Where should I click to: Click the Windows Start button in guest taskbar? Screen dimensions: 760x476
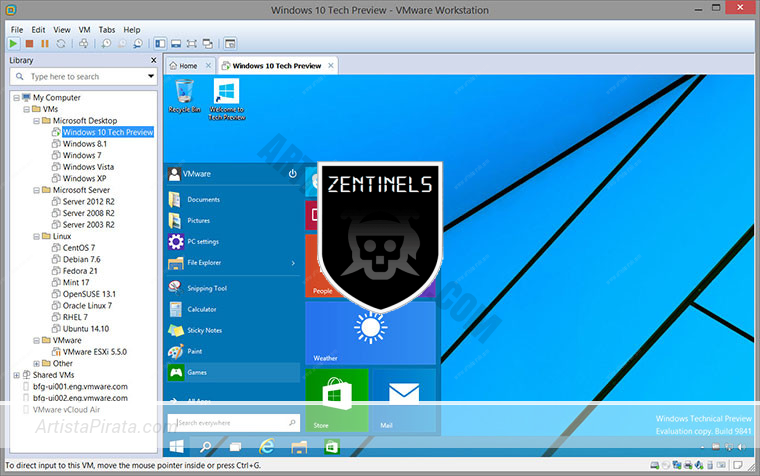[x=176, y=446]
